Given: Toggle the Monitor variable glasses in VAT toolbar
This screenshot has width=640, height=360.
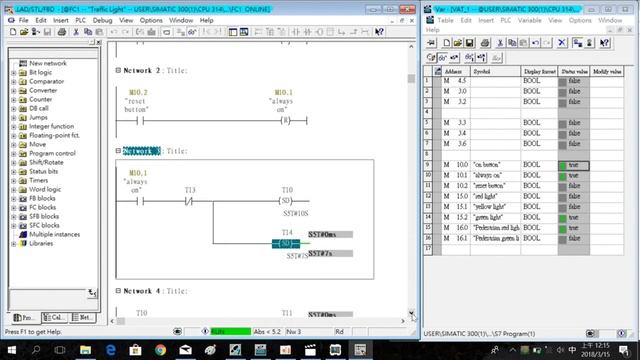Looking at the screenshot, I should [x=442, y=58].
